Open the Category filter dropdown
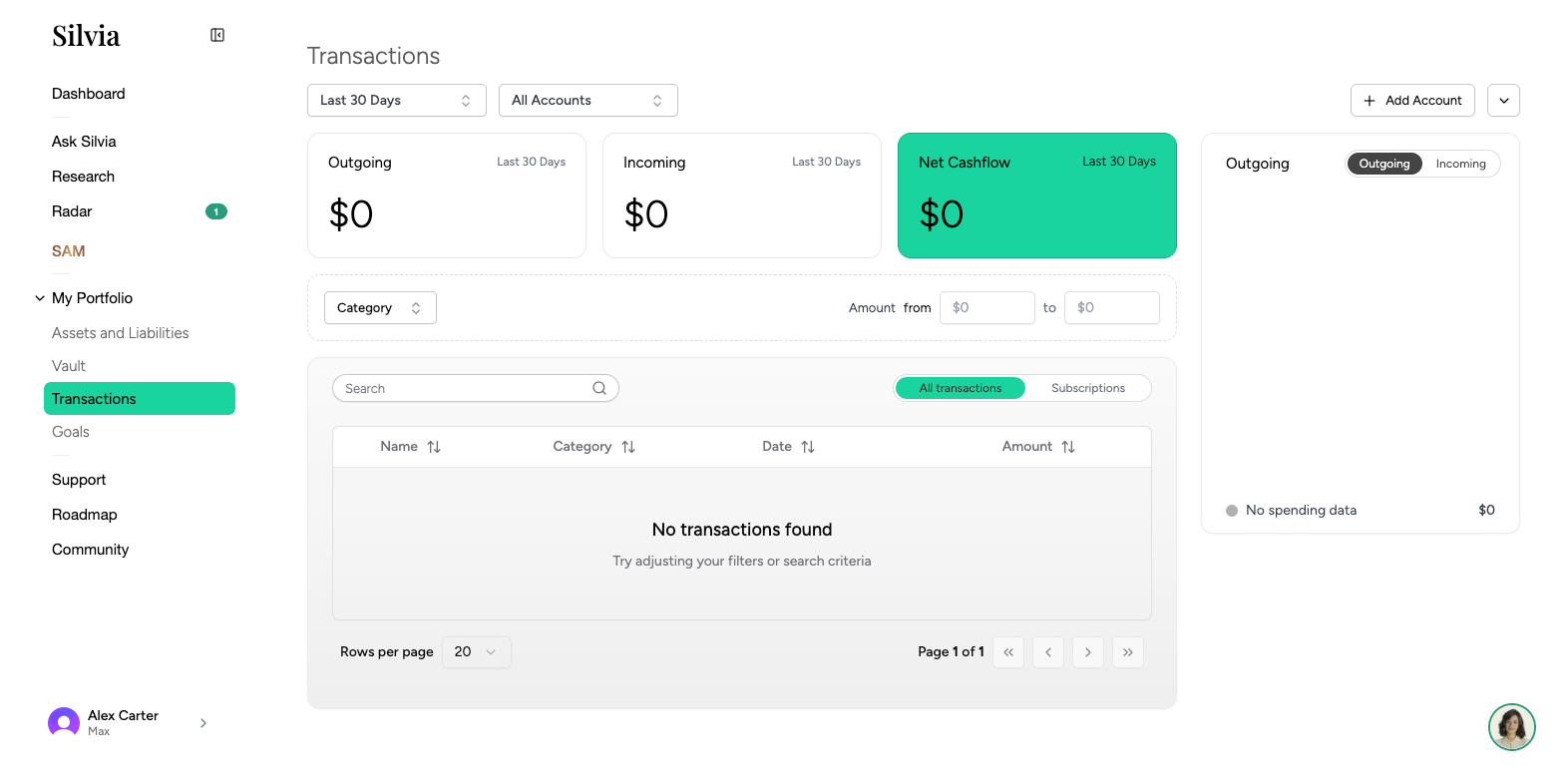This screenshot has height=775, width=1568. point(380,308)
